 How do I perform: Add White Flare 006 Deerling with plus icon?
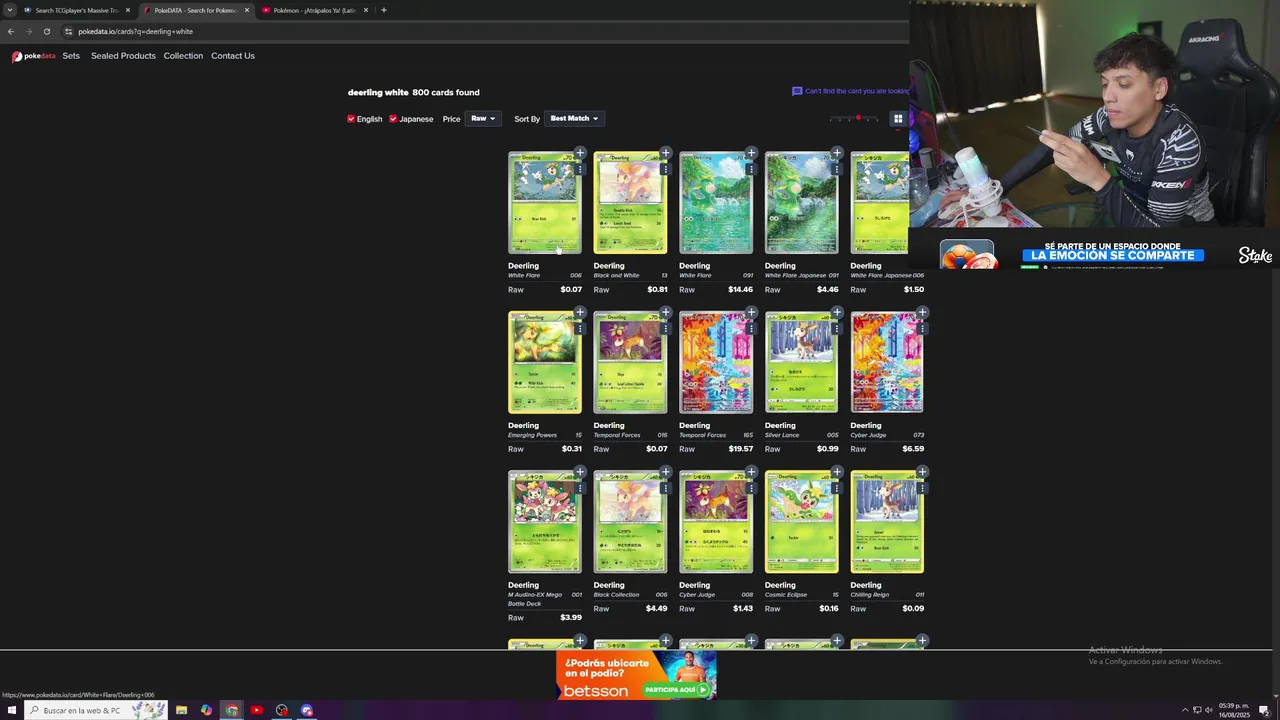click(x=580, y=153)
